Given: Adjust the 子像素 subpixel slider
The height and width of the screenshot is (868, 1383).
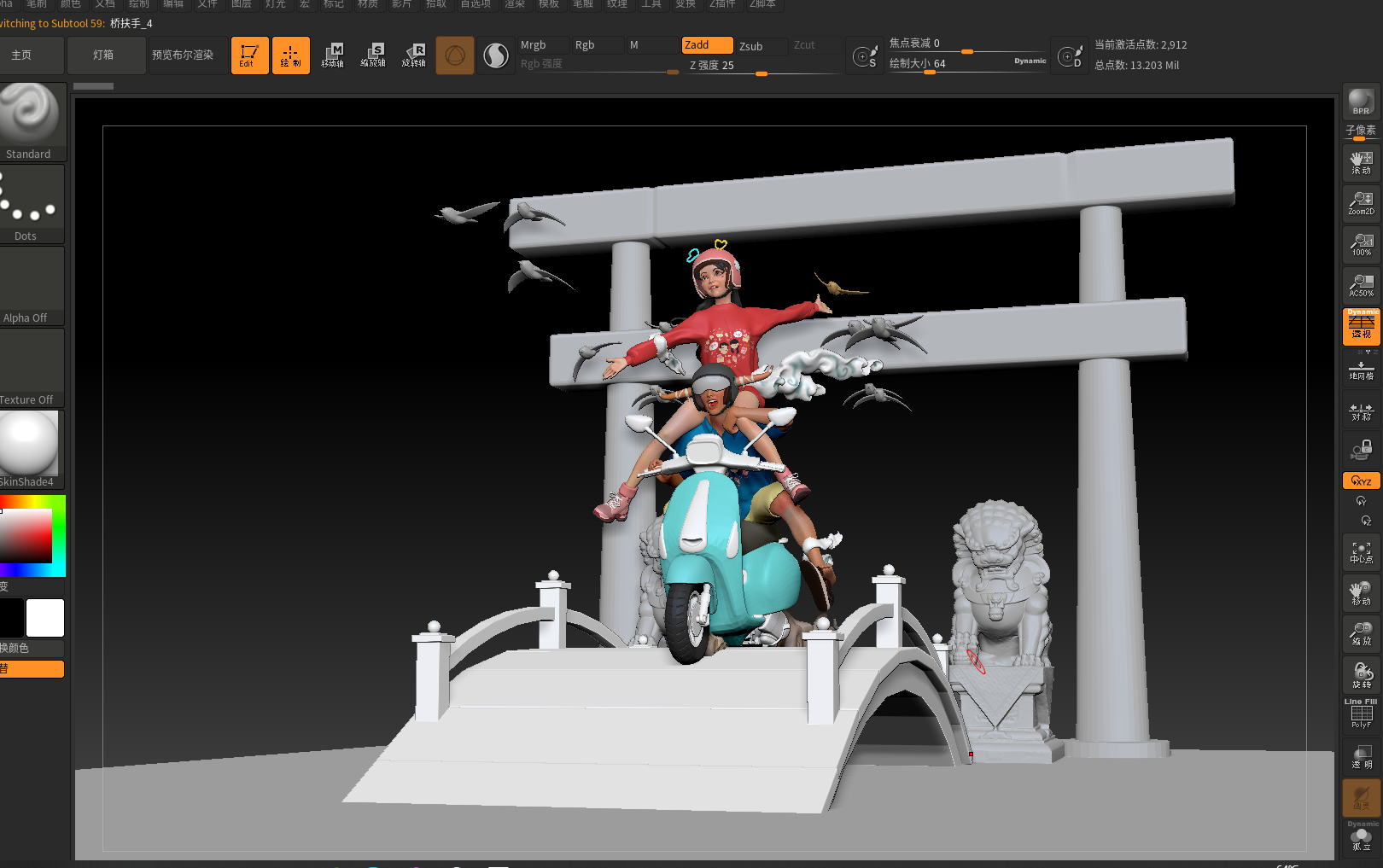Looking at the screenshot, I should click(x=1361, y=131).
